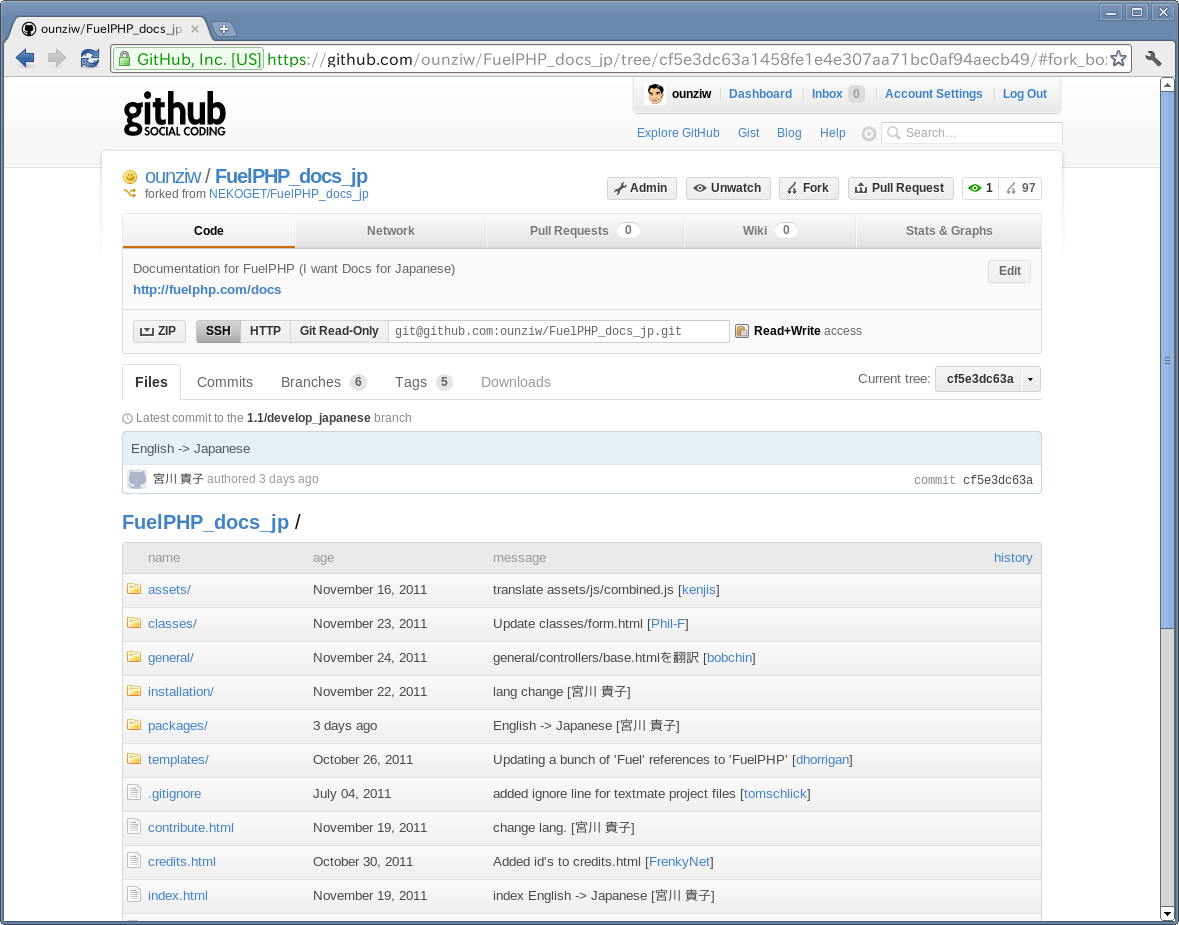
Task: Click the templates folder icon
Action: [134, 759]
